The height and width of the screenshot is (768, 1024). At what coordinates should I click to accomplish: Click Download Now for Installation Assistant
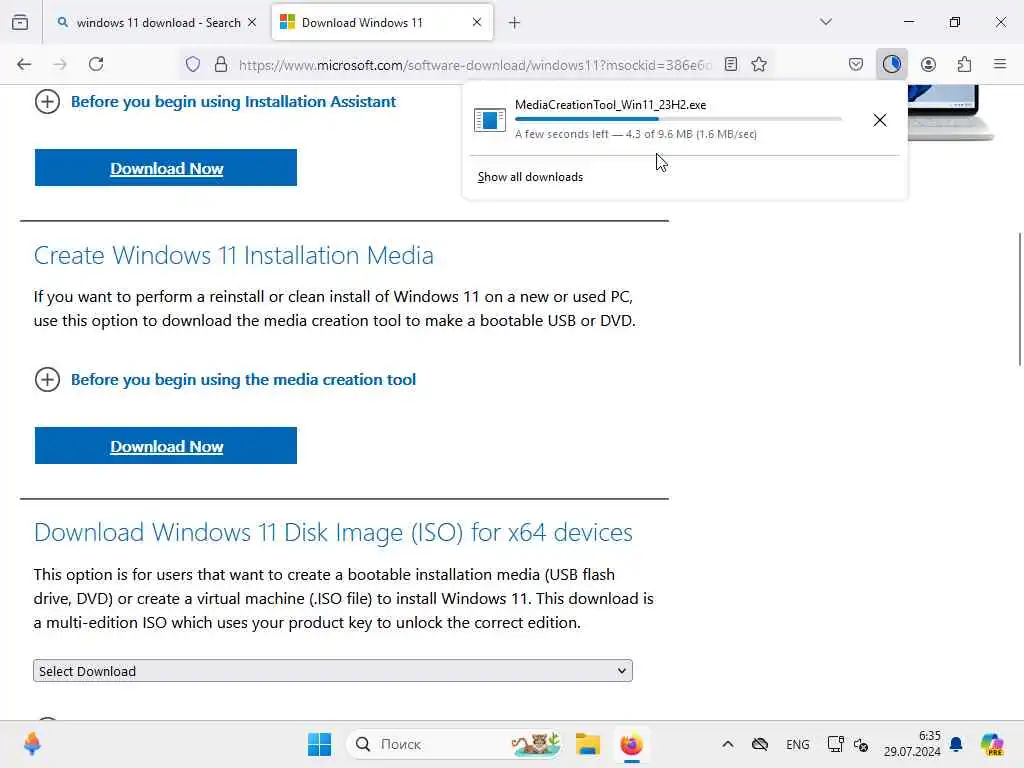click(166, 168)
